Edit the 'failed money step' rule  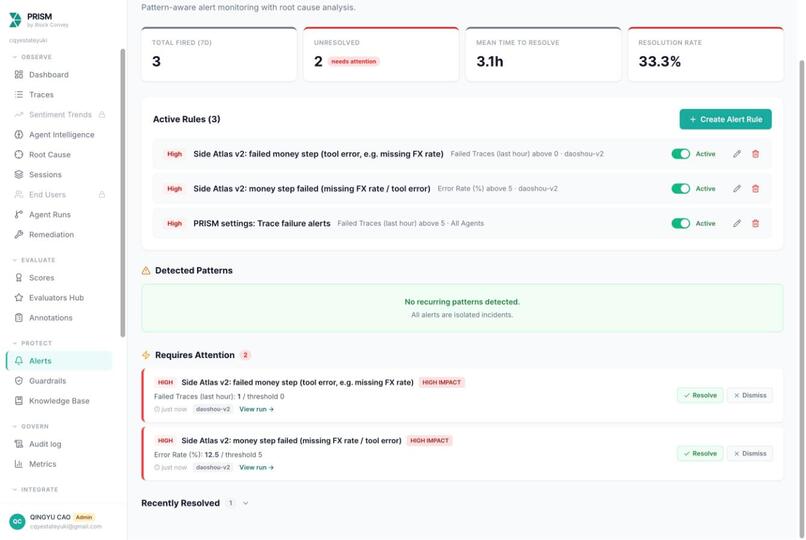(737, 154)
